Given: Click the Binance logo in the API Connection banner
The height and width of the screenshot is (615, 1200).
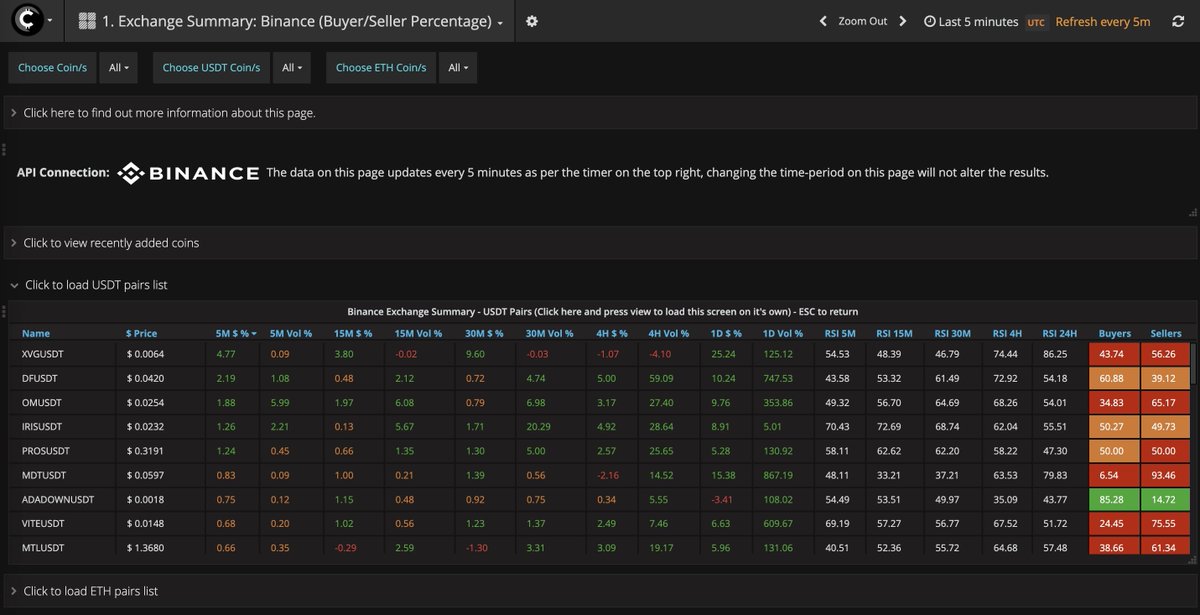Looking at the screenshot, I should [185, 172].
